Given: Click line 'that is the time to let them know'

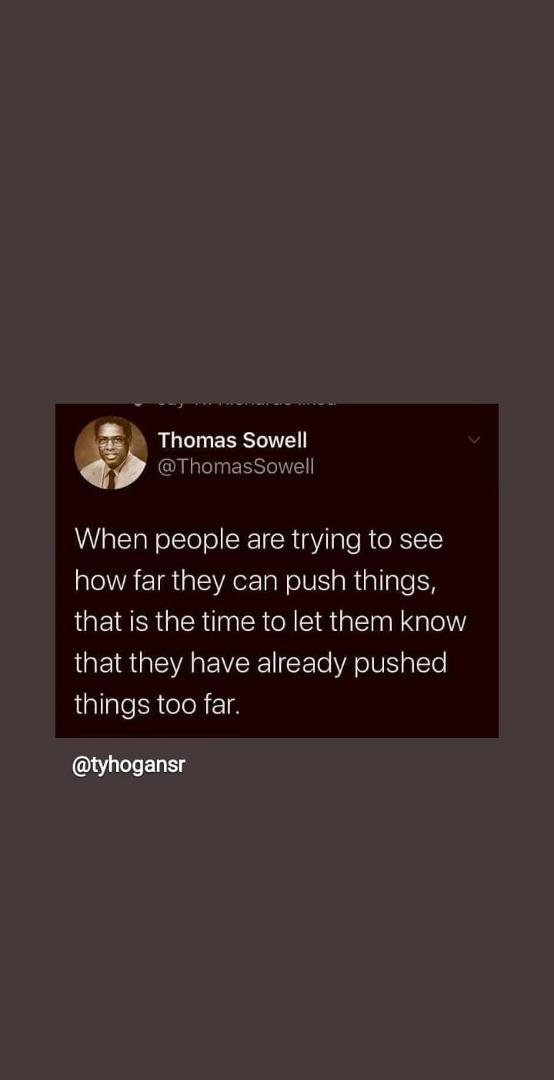Looking at the screenshot, I should (270, 623).
